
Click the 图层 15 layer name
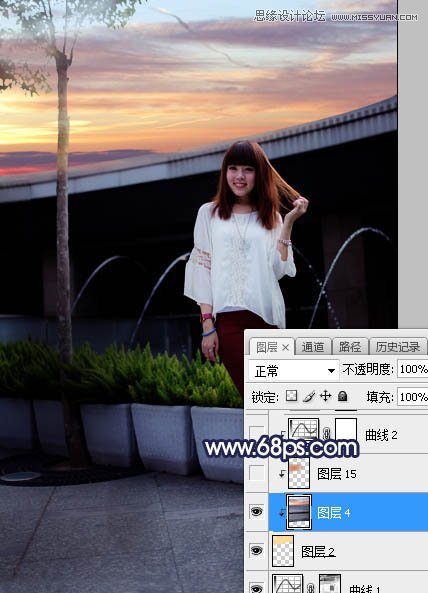coord(337,473)
